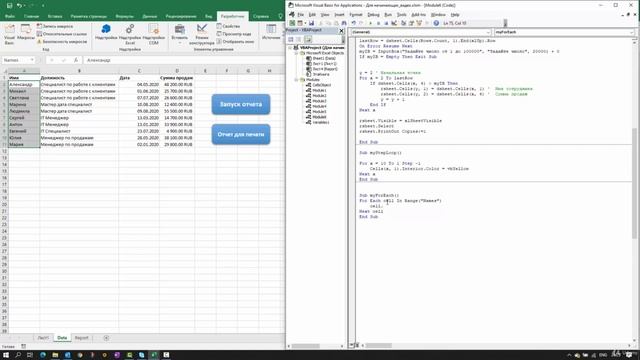Open the Help tab in Excel ribbon
Image resolution: width=640 pixels, height=360 pixels.
click(x=261, y=16)
